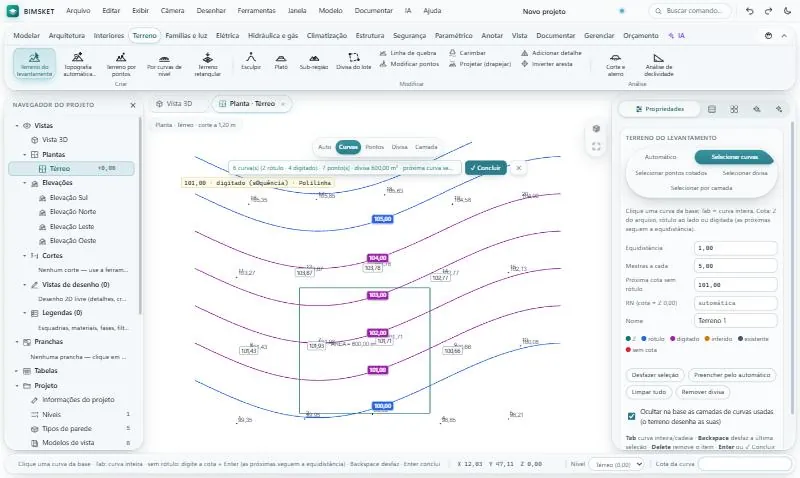Open the Orçamento ribbon tab
The height and width of the screenshot is (478, 800).
coord(641,36)
